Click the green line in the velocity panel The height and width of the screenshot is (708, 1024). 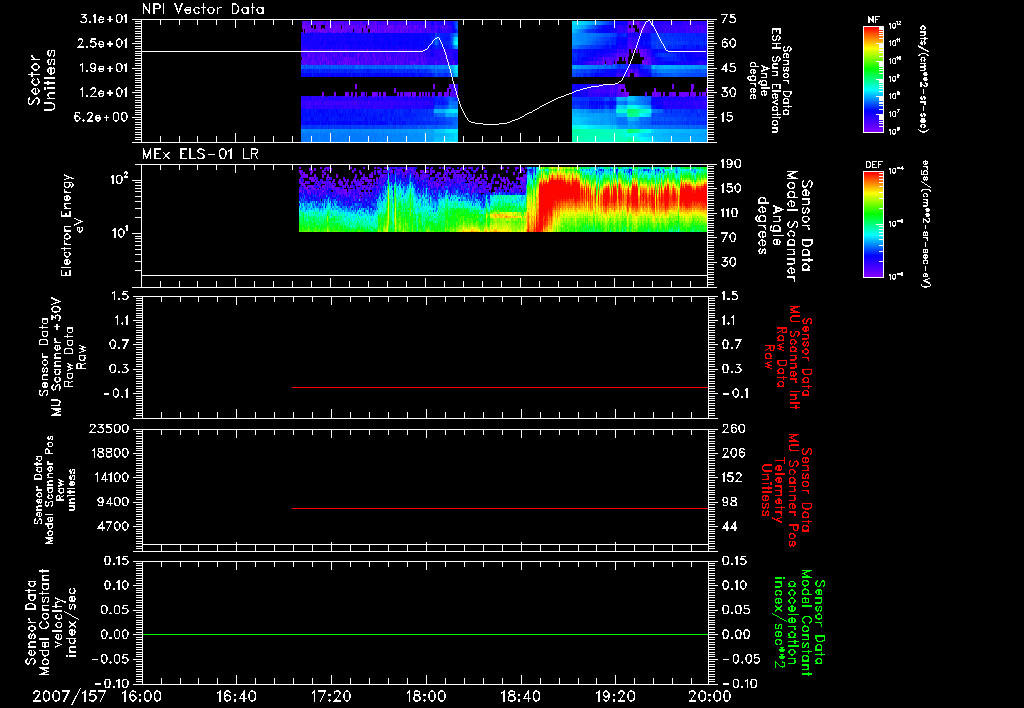coord(425,634)
